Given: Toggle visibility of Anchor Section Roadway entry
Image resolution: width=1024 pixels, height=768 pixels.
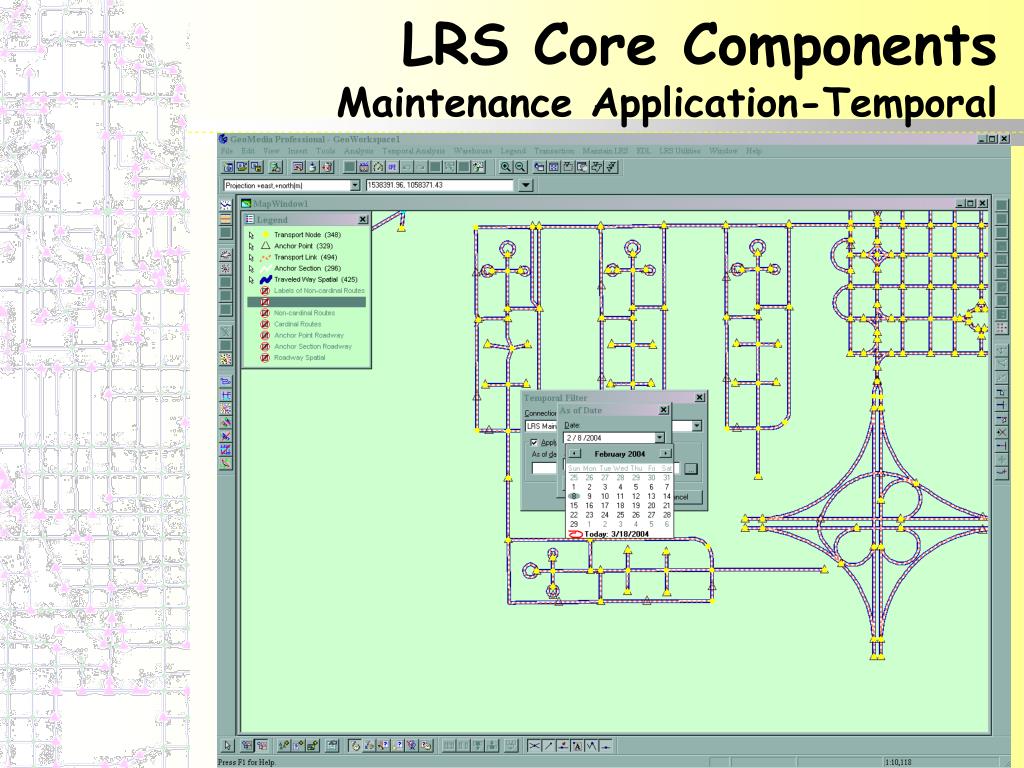Looking at the screenshot, I should (x=265, y=346).
